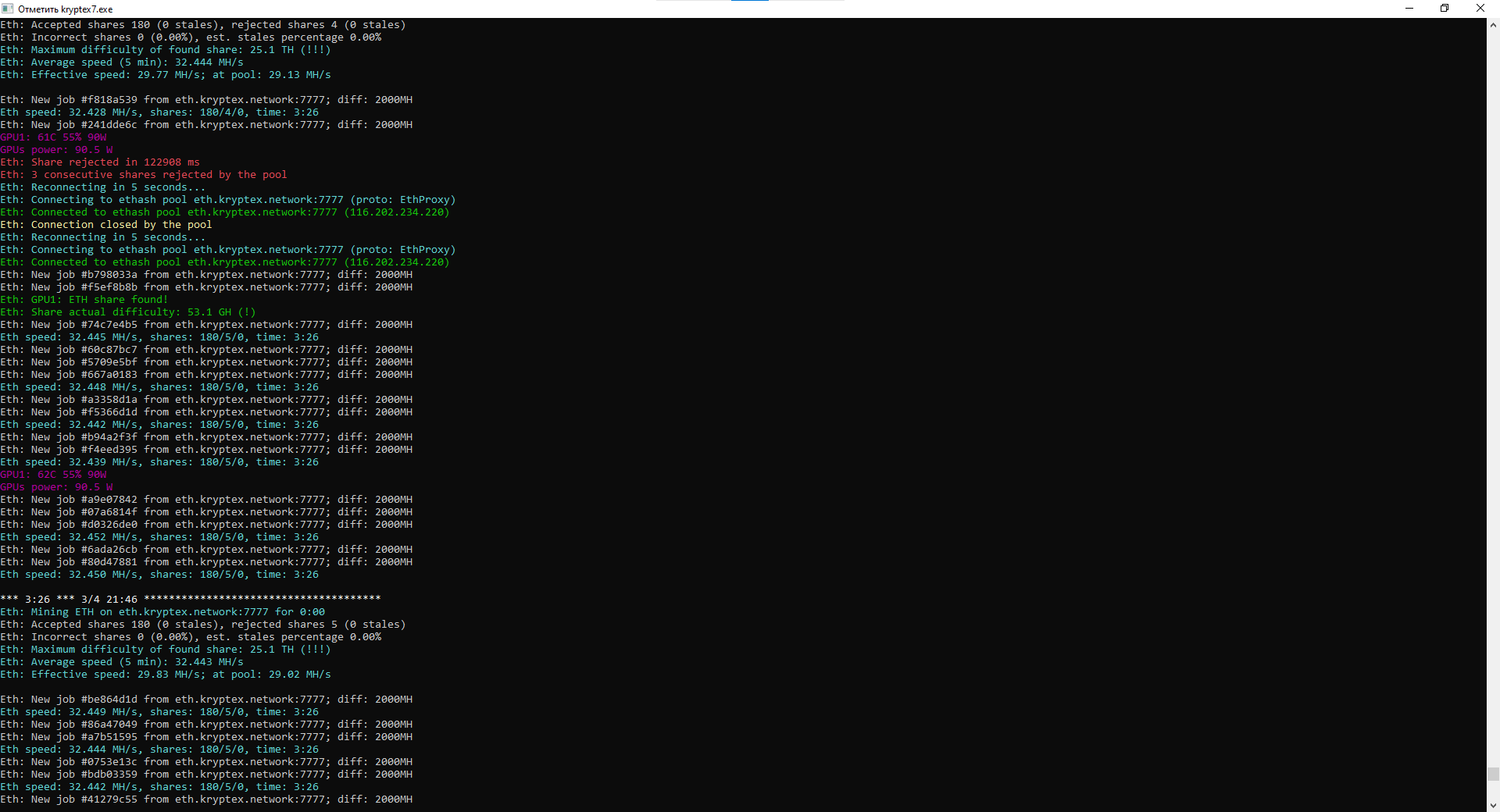Click the scrollbar up arrow

(1493, 25)
